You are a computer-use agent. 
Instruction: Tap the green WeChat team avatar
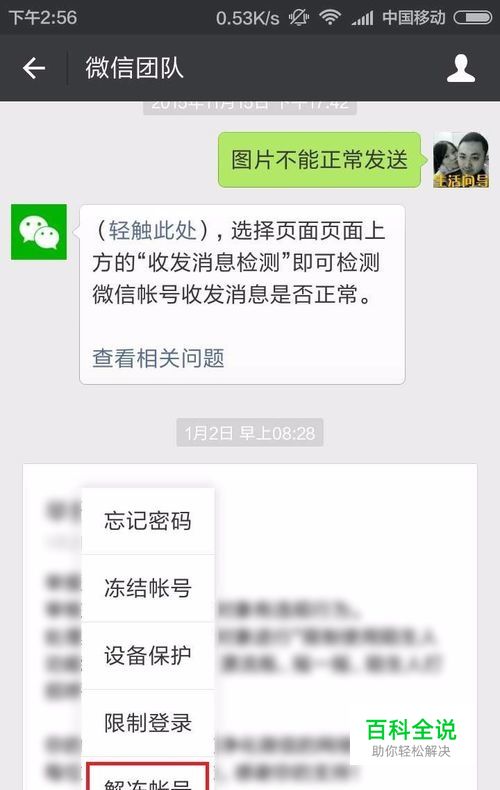coord(39,232)
